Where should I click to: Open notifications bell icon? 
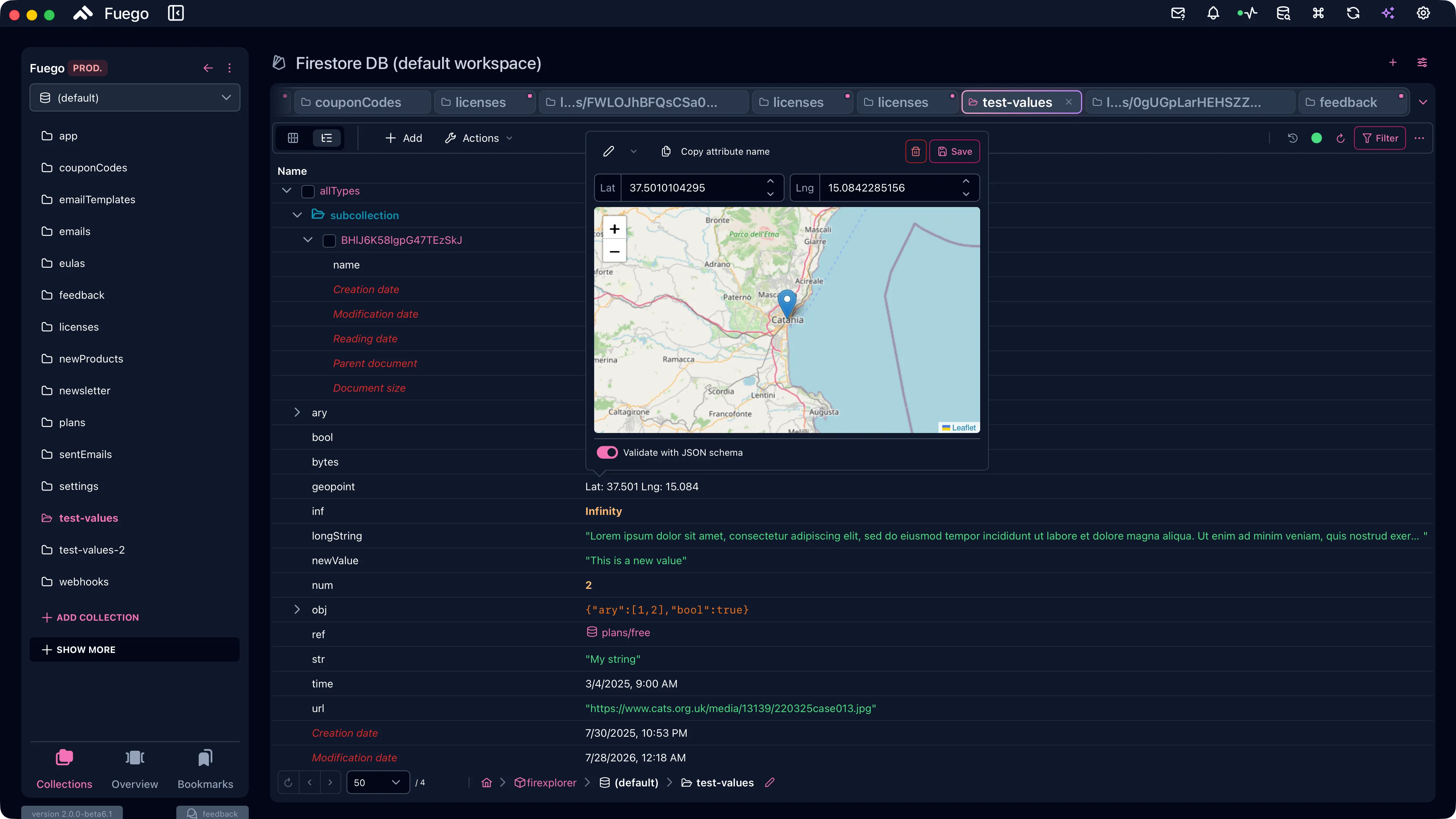click(1213, 13)
